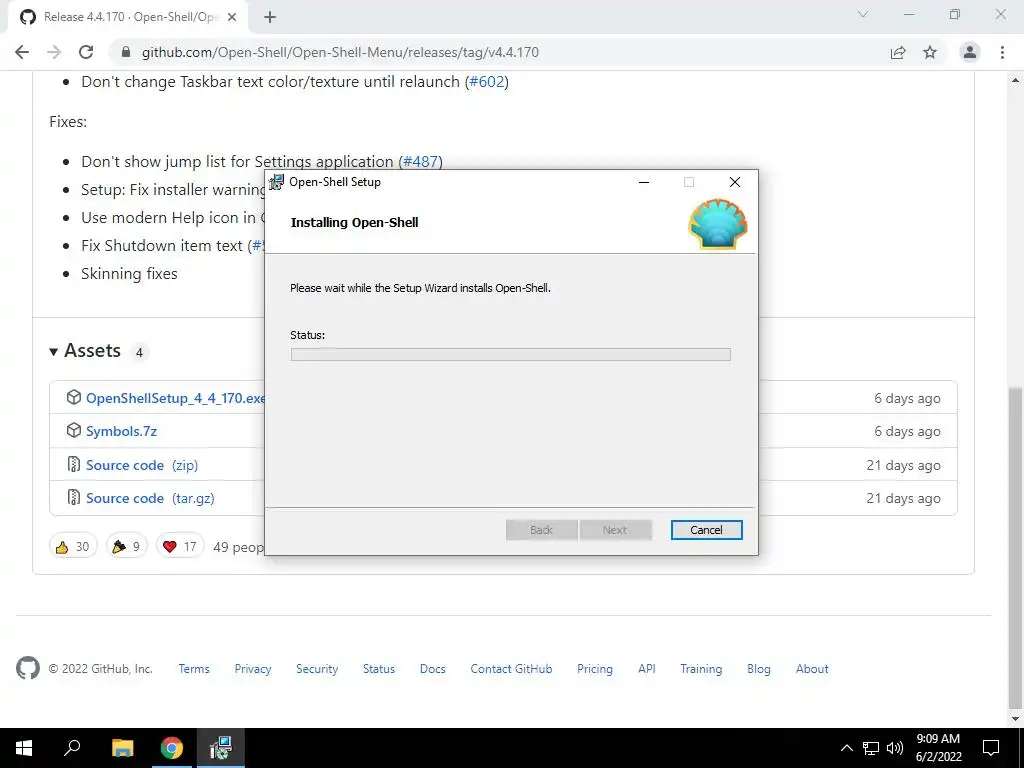Click the installation progress bar
Screen dimensions: 1024x768
point(510,355)
